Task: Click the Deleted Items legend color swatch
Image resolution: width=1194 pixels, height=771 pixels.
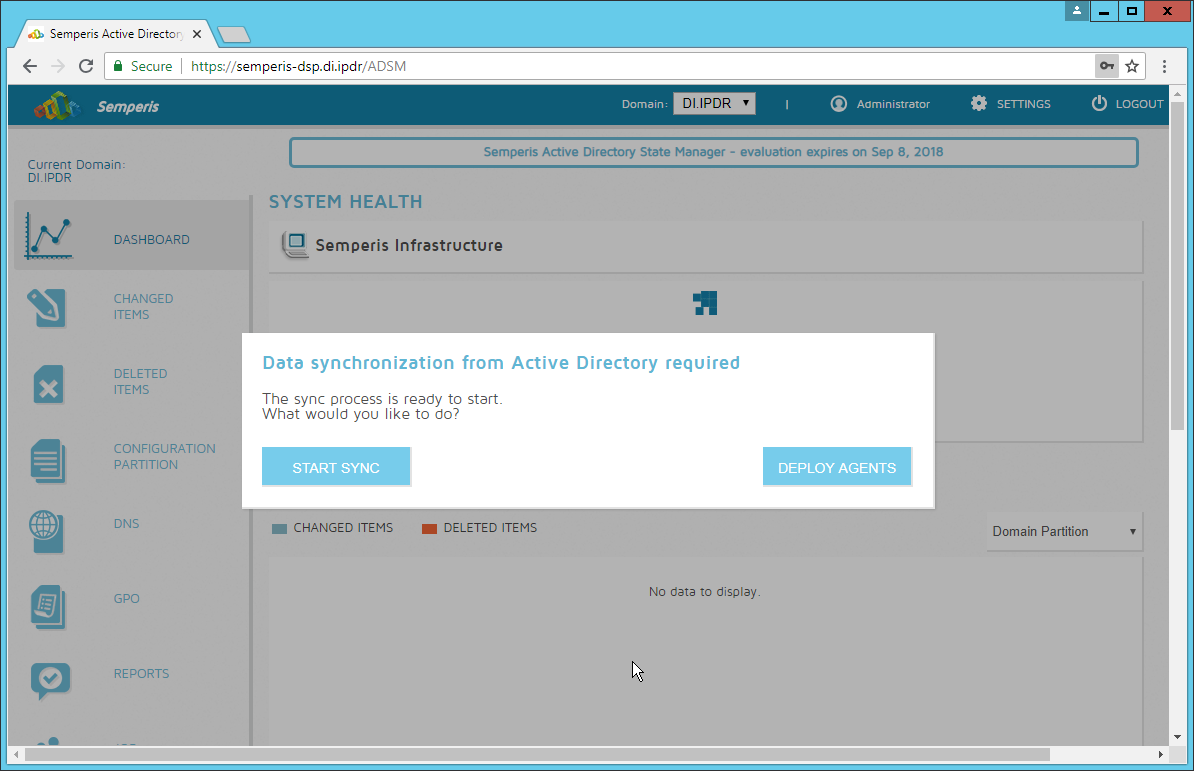Action: coord(429,528)
